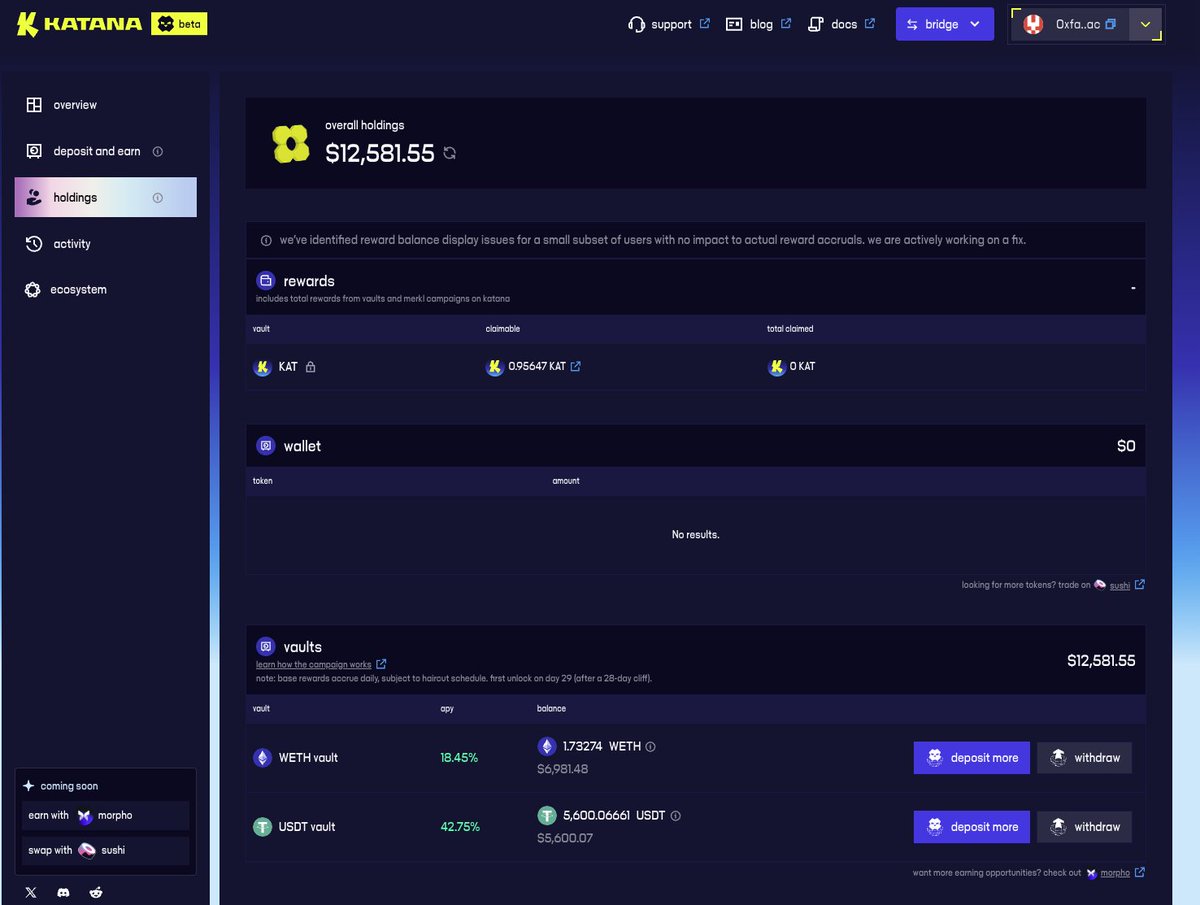Click the overall holdings $12,581.55 amount
1200x905 pixels.
pyautogui.click(x=380, y=153)
